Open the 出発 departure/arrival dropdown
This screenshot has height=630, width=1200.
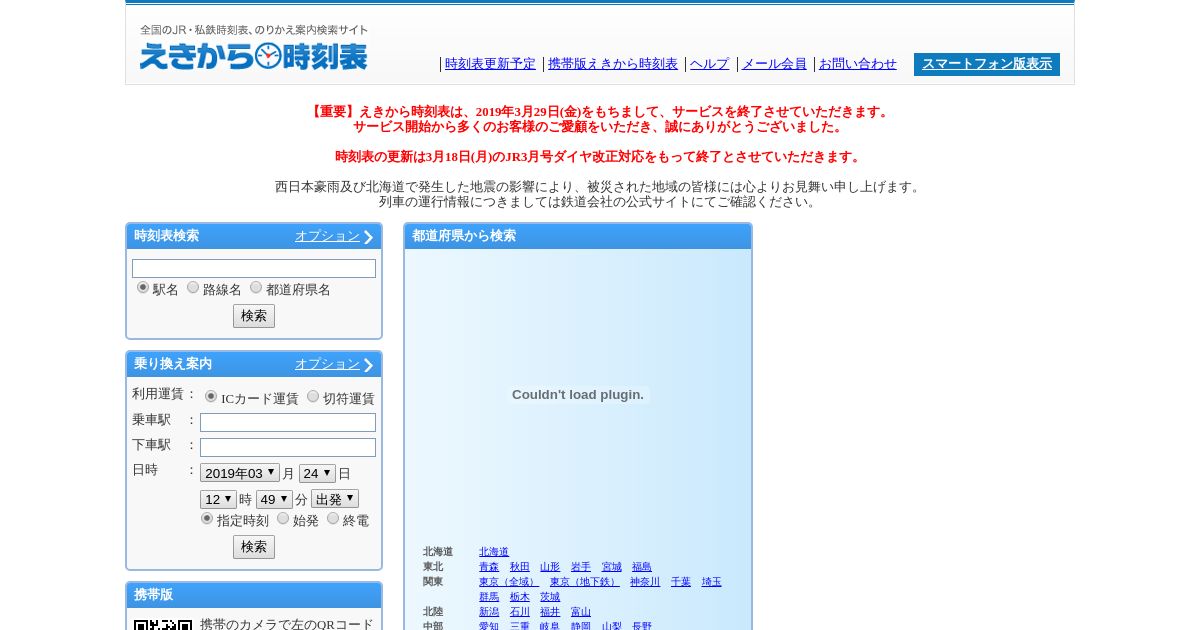click(x=335, y=499)
